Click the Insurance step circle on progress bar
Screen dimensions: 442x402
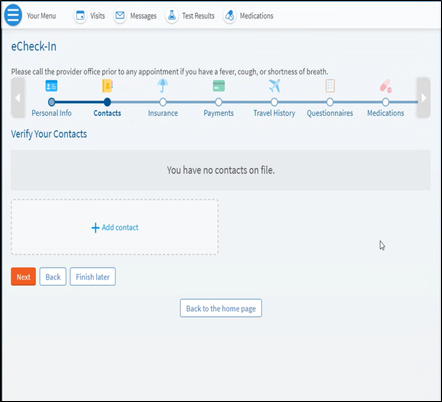(x=163, y=102)
